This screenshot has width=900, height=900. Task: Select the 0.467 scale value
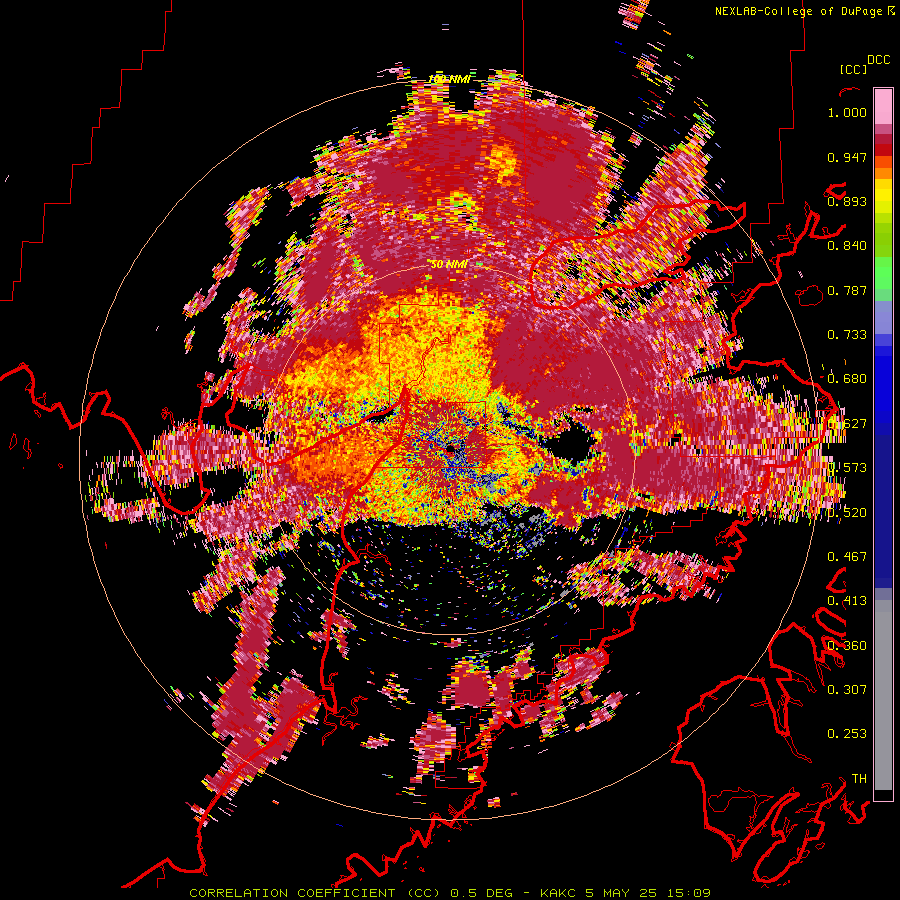point(847,557)
